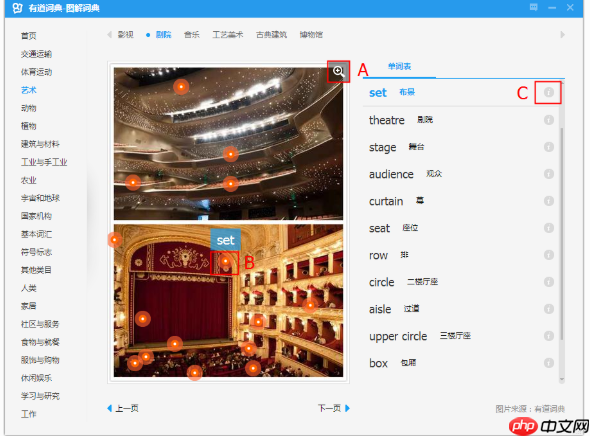Open 体育运动 category
590x436 pixels.
36,72
